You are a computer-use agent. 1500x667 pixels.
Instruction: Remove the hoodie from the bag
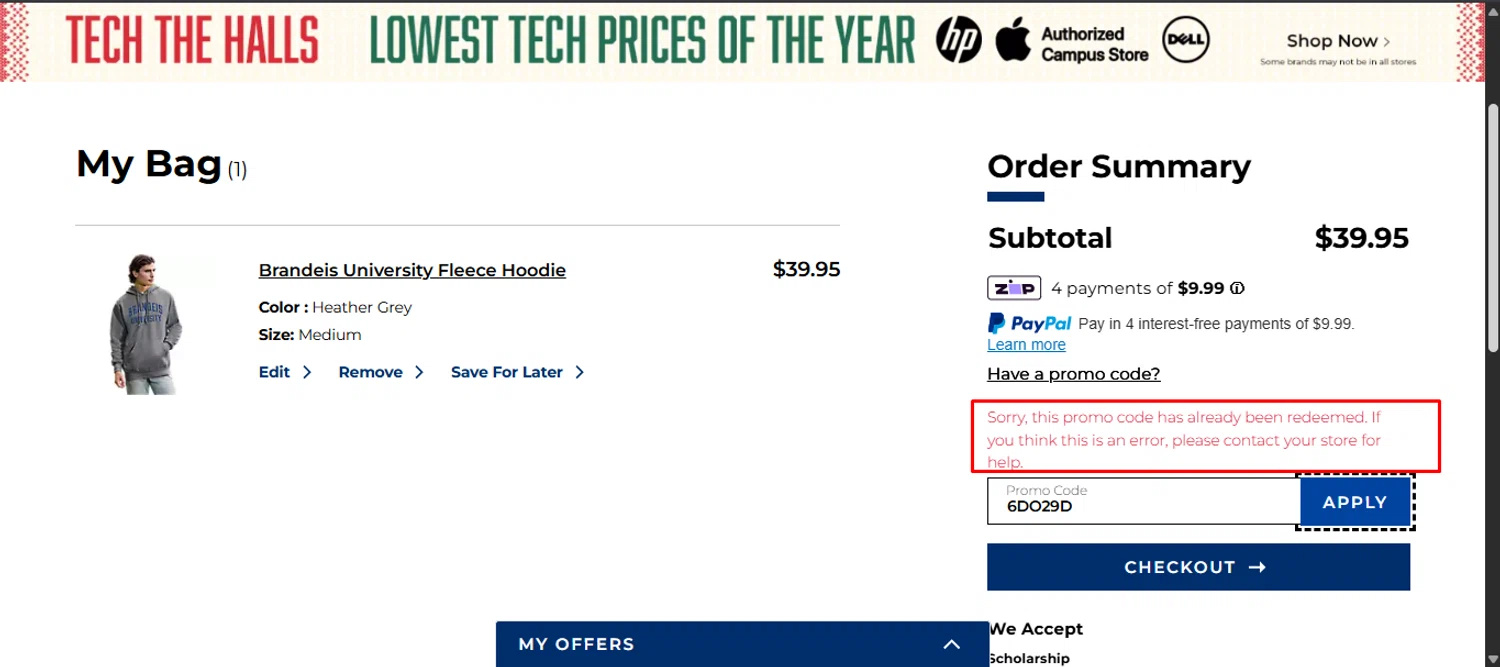371,372
